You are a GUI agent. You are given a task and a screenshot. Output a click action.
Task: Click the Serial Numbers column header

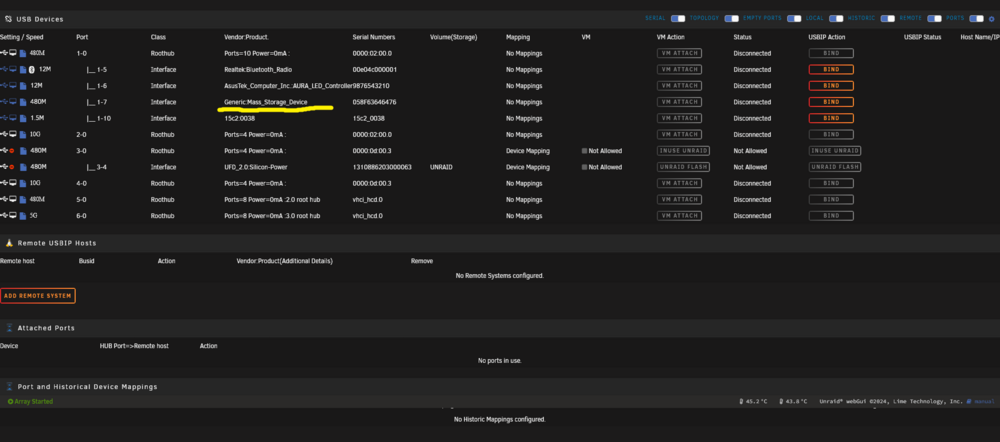click(x=374, y=37)
